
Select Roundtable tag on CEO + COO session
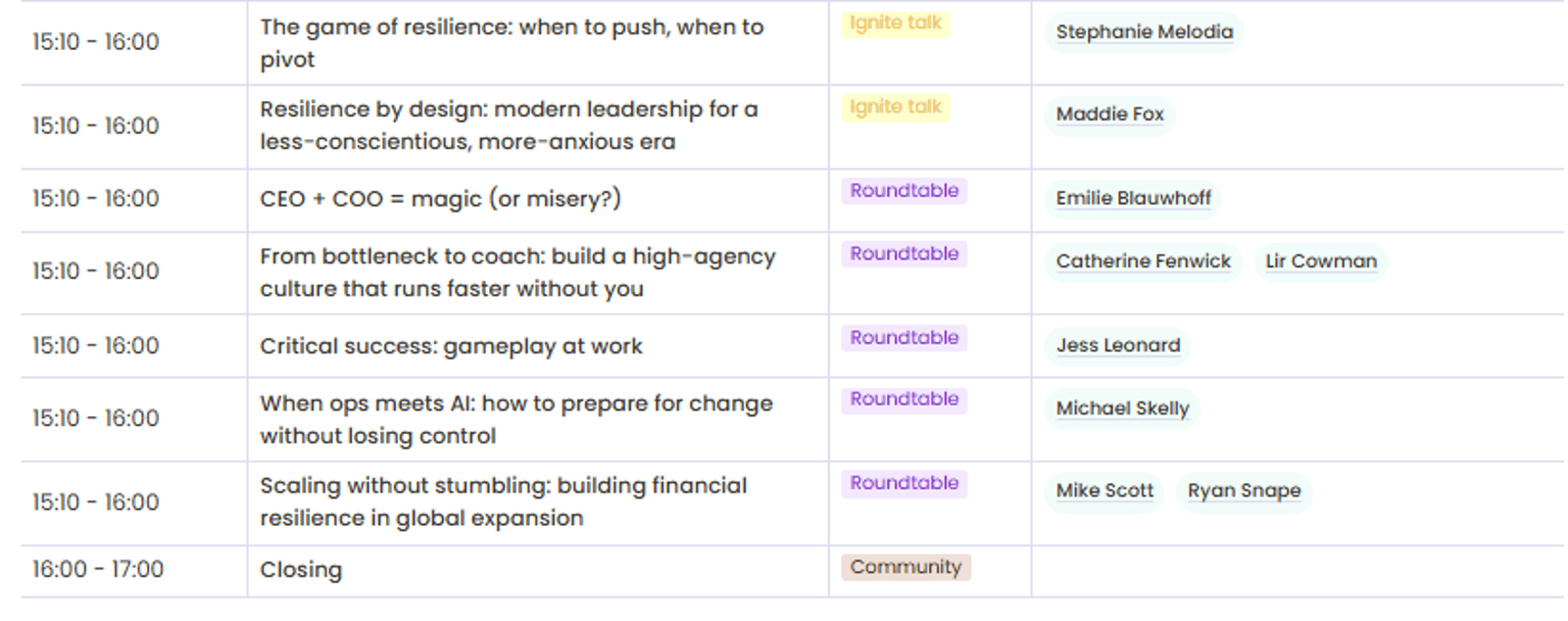[904, 191]
